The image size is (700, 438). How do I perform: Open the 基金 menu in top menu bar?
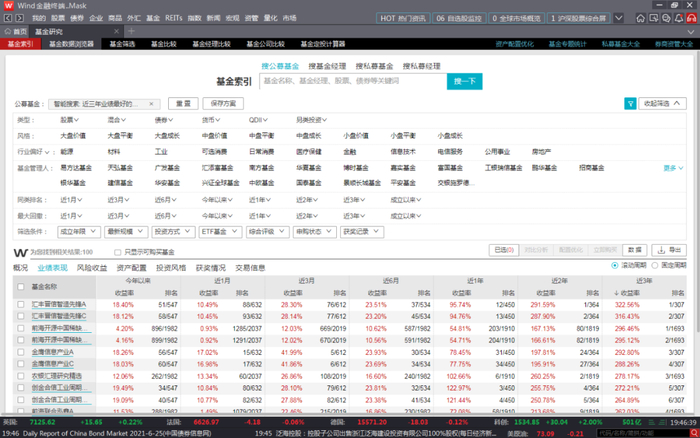click(153, 18)
